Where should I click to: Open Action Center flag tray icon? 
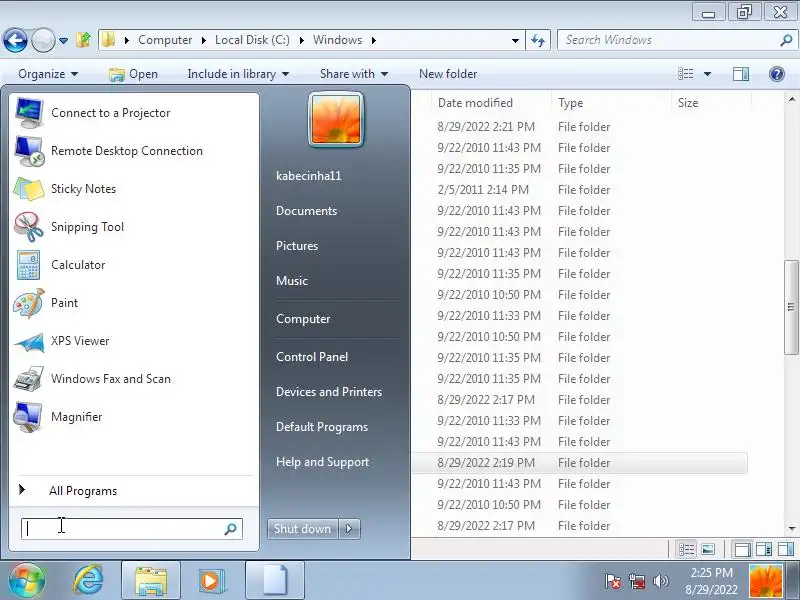click(x=613, y=581)
